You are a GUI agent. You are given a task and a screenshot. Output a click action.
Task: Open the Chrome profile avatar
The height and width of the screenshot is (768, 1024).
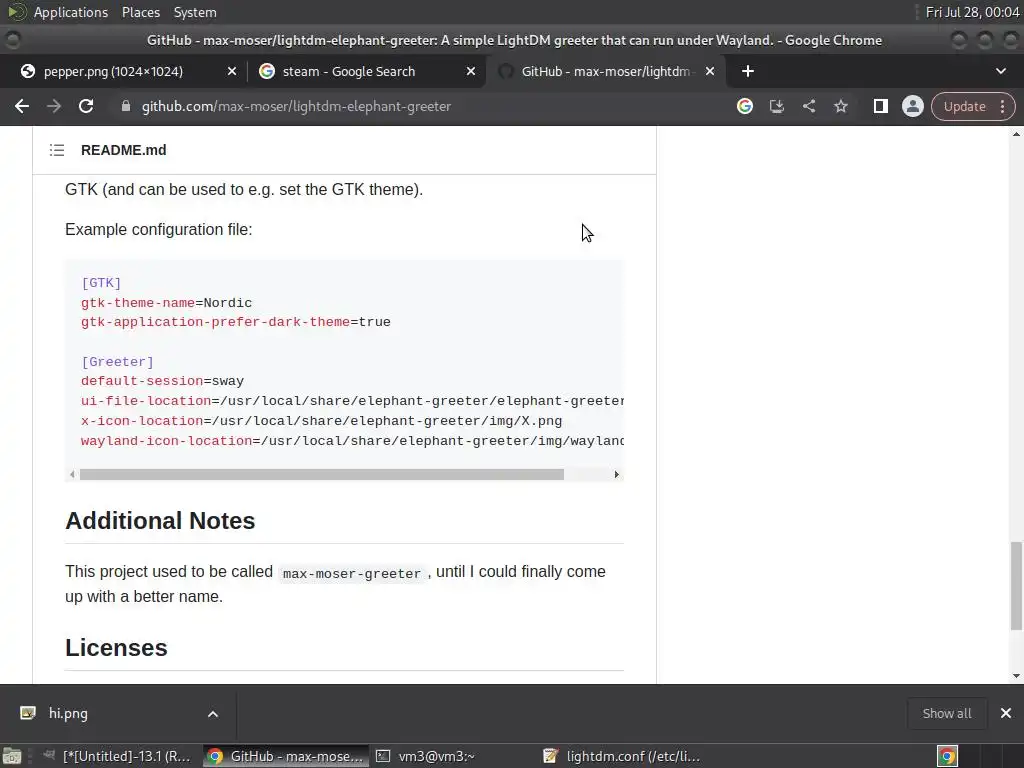click(912, 106)
